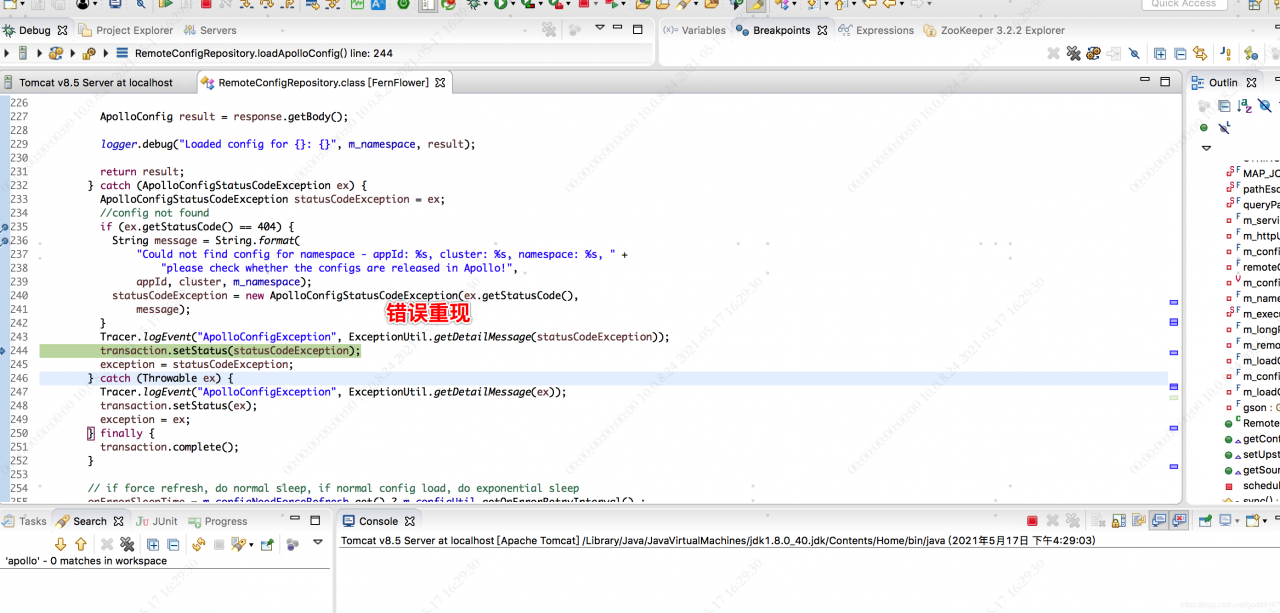The height and width of the screenshot is (613, 1280).
Task: Maximize editor area button
Action: click(x=1165, y=81)
